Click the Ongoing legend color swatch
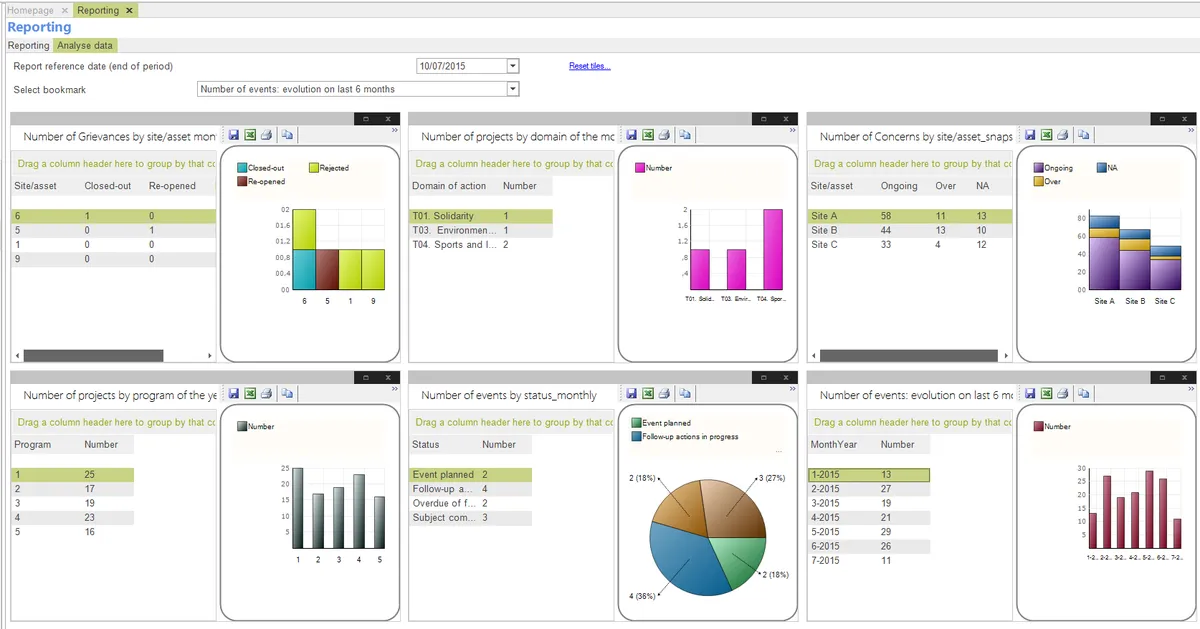The width and height of the screenshot is (1200, 629). tap(1039, 168)
